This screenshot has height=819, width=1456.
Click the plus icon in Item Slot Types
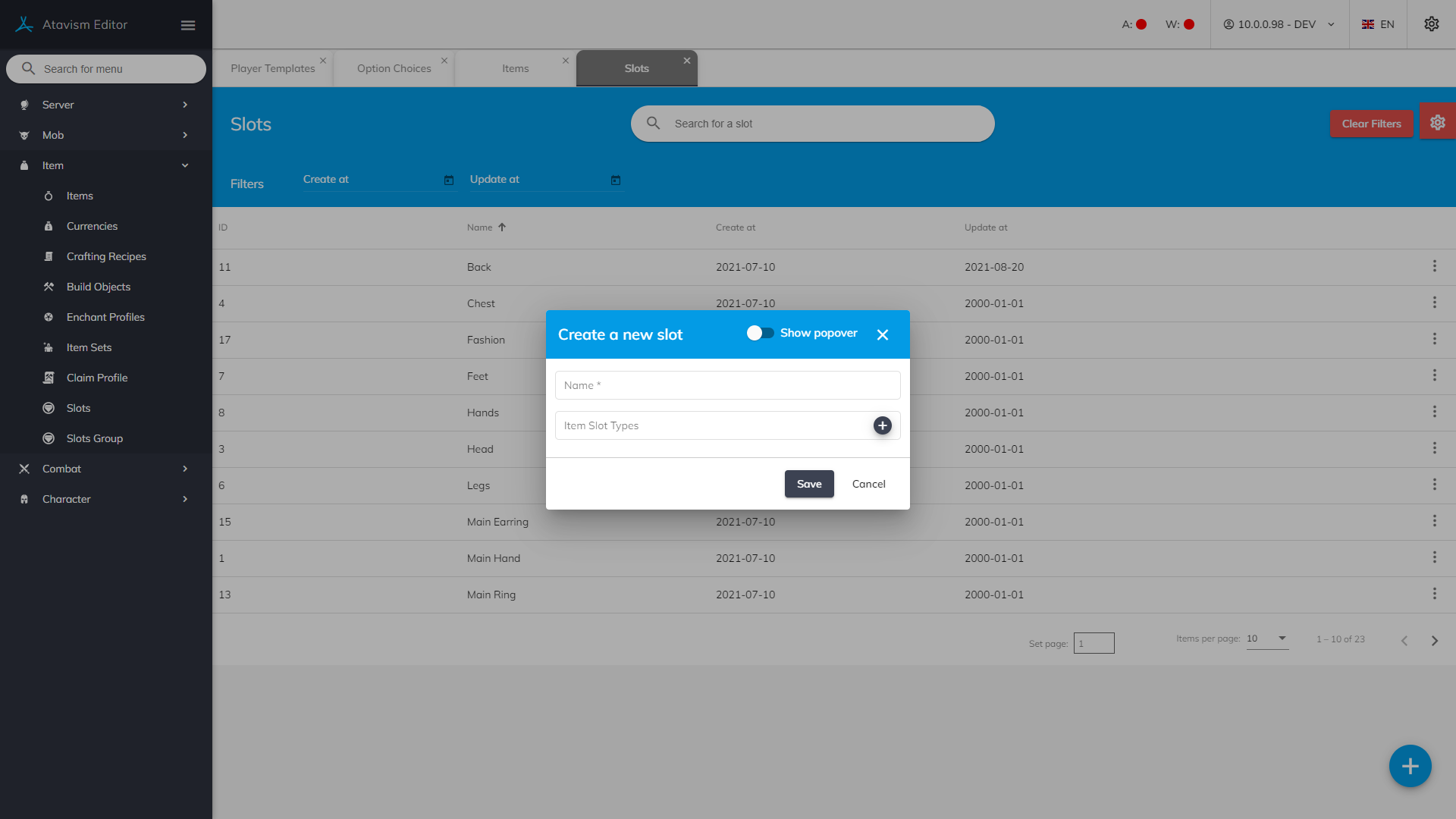882,425
